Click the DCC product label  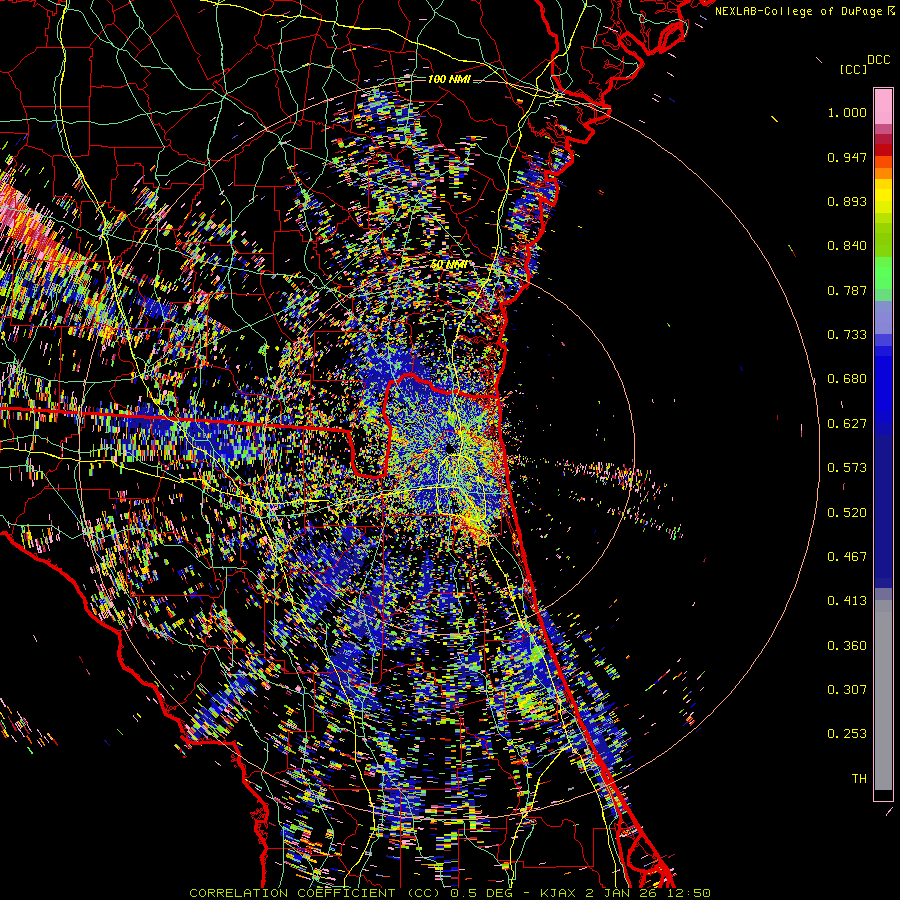(878, 60)
